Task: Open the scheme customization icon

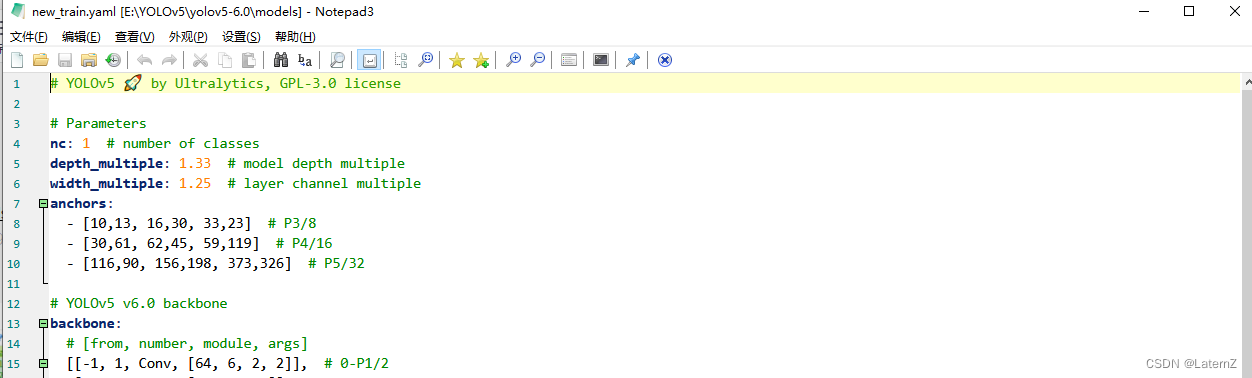Action: 569,60
